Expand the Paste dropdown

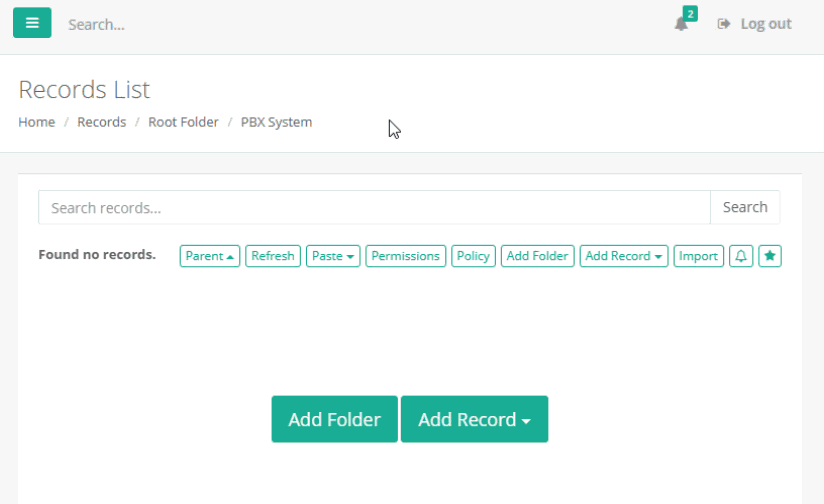(x=333, y=256)
